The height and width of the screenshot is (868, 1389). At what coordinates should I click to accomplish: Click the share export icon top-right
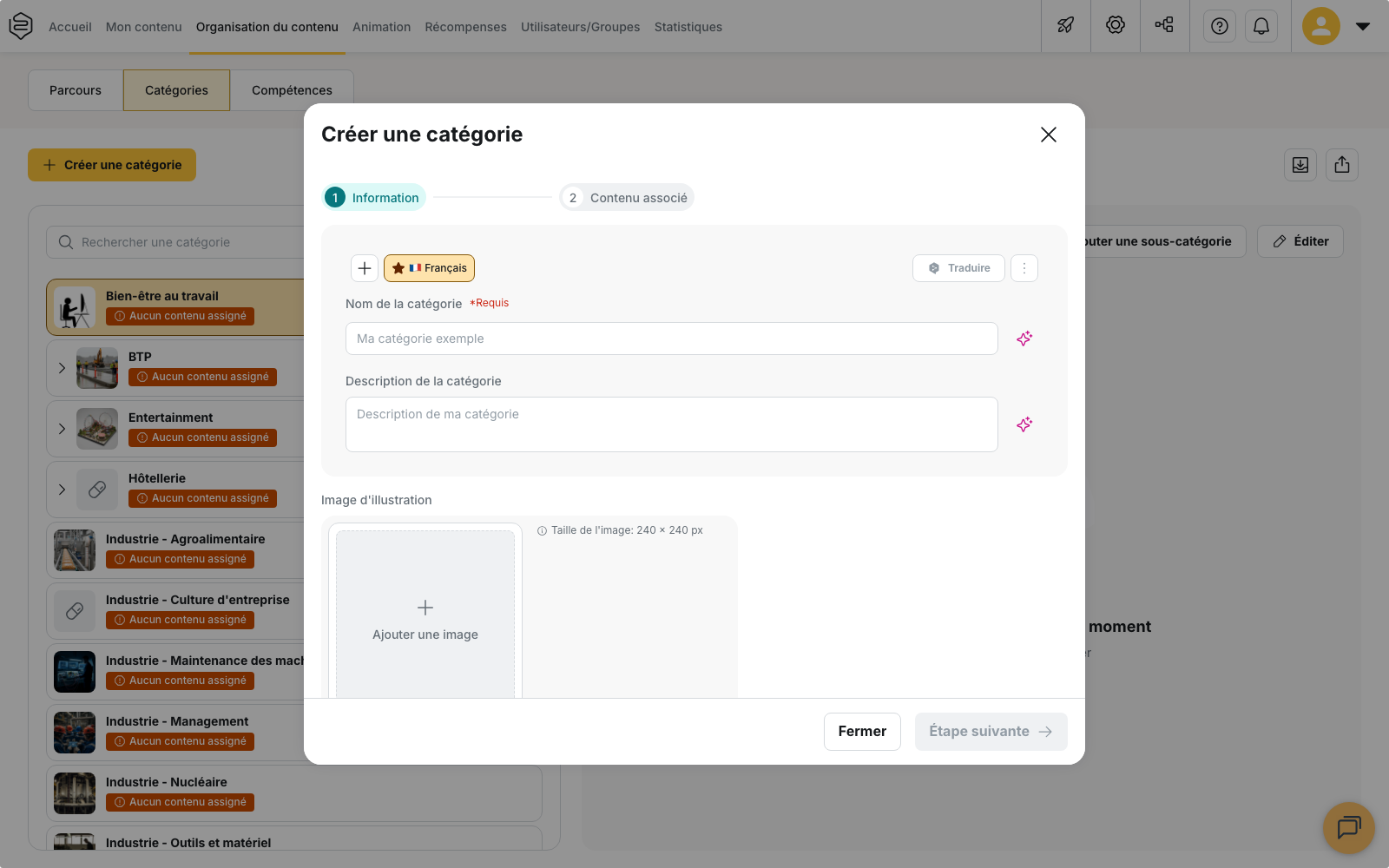1342,165
